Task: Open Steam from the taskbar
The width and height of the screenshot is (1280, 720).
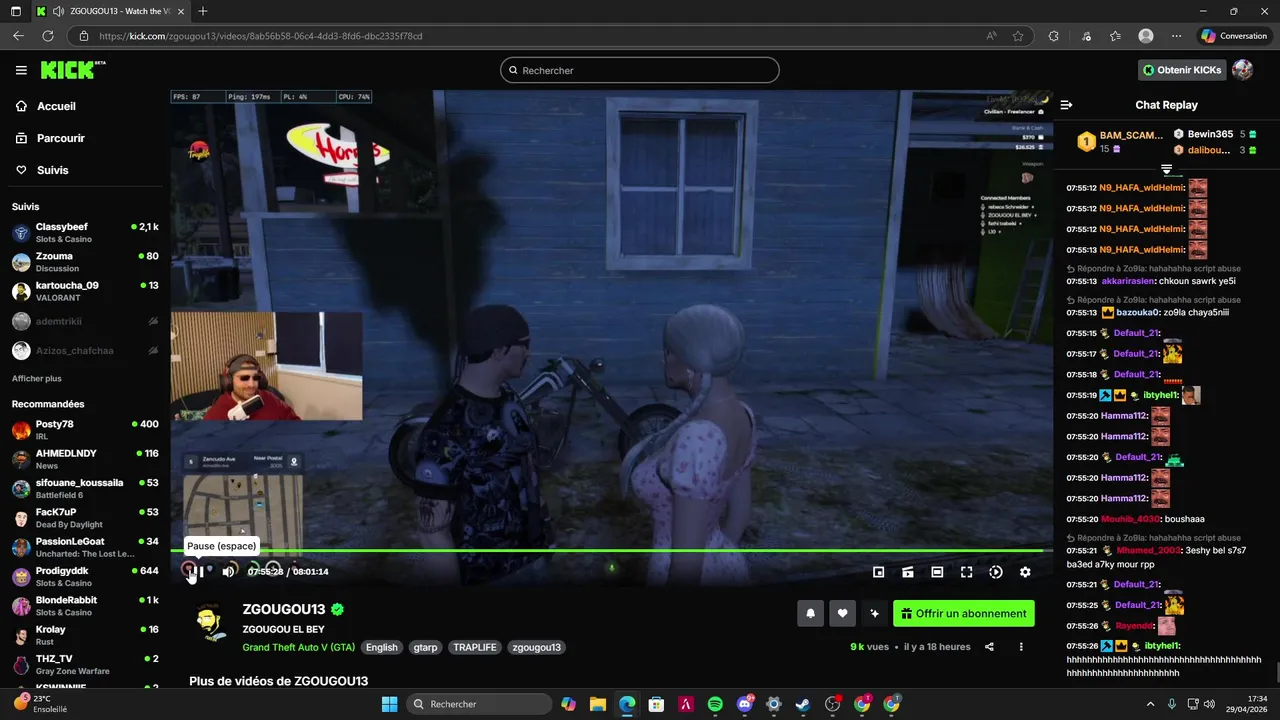Action: 802,704
